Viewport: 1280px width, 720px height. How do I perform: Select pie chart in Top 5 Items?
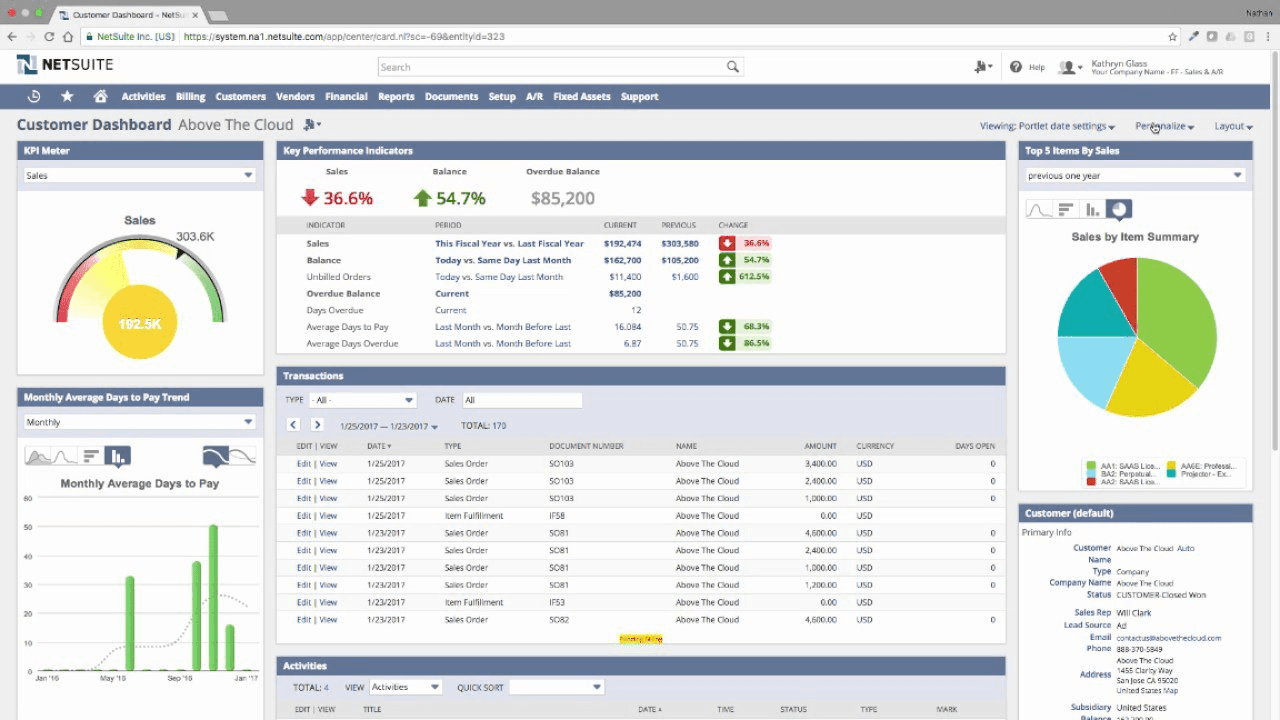[x=1119, y=210]
